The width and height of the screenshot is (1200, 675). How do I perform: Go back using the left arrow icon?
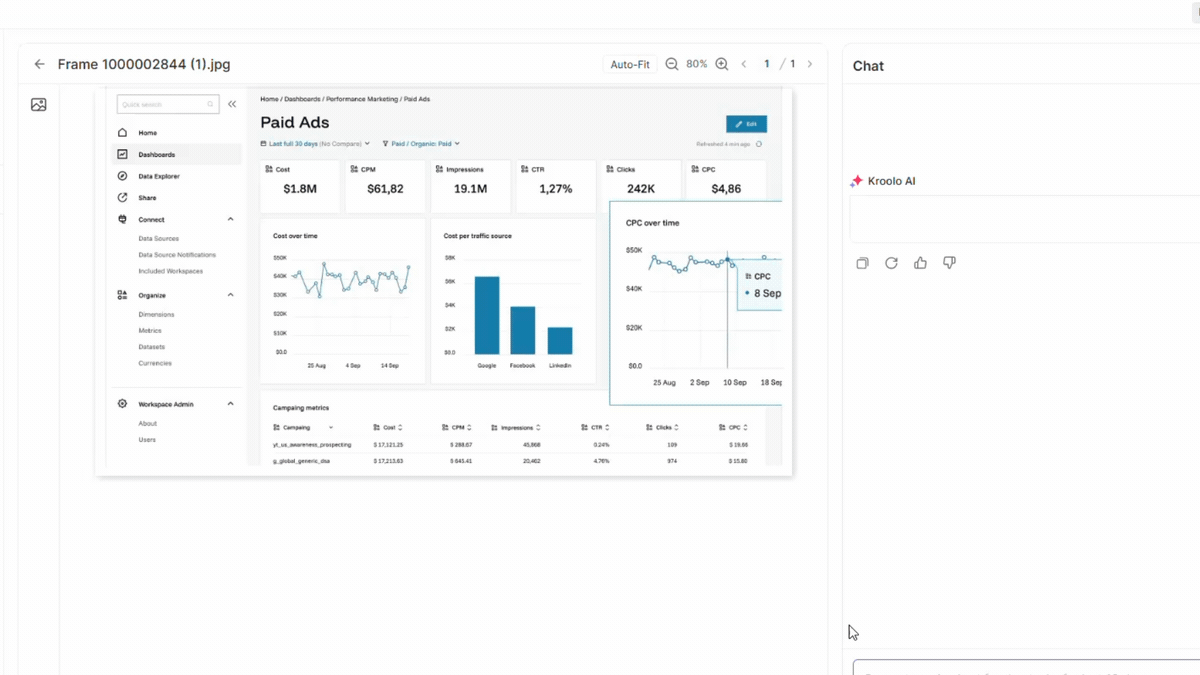coord(40,64)
